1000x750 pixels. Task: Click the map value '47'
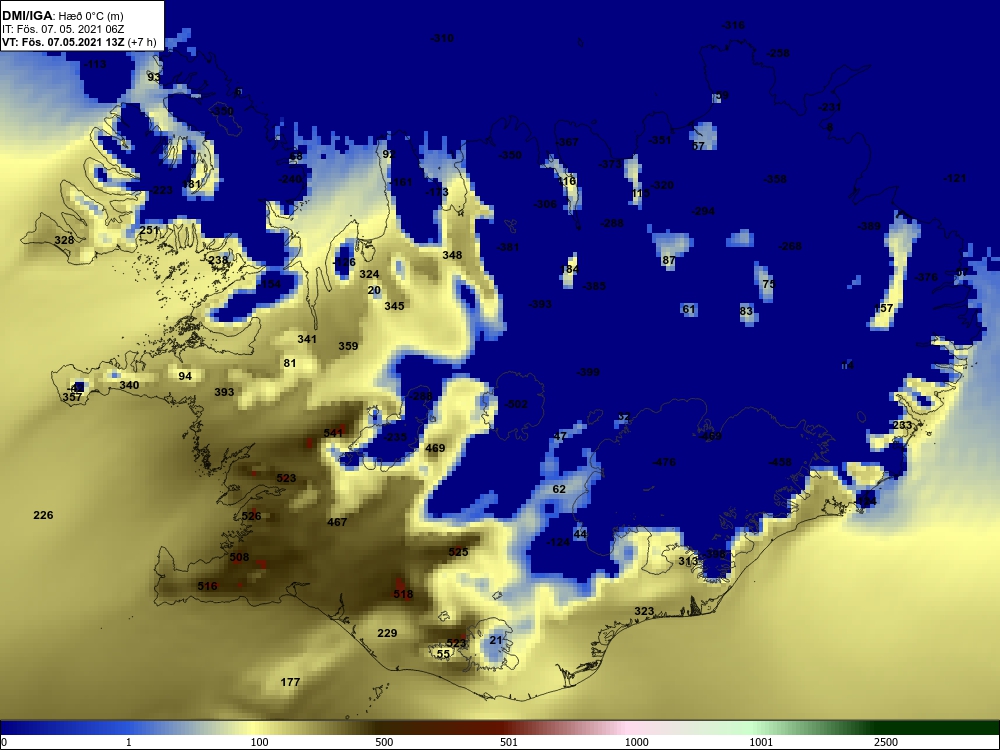560,436
